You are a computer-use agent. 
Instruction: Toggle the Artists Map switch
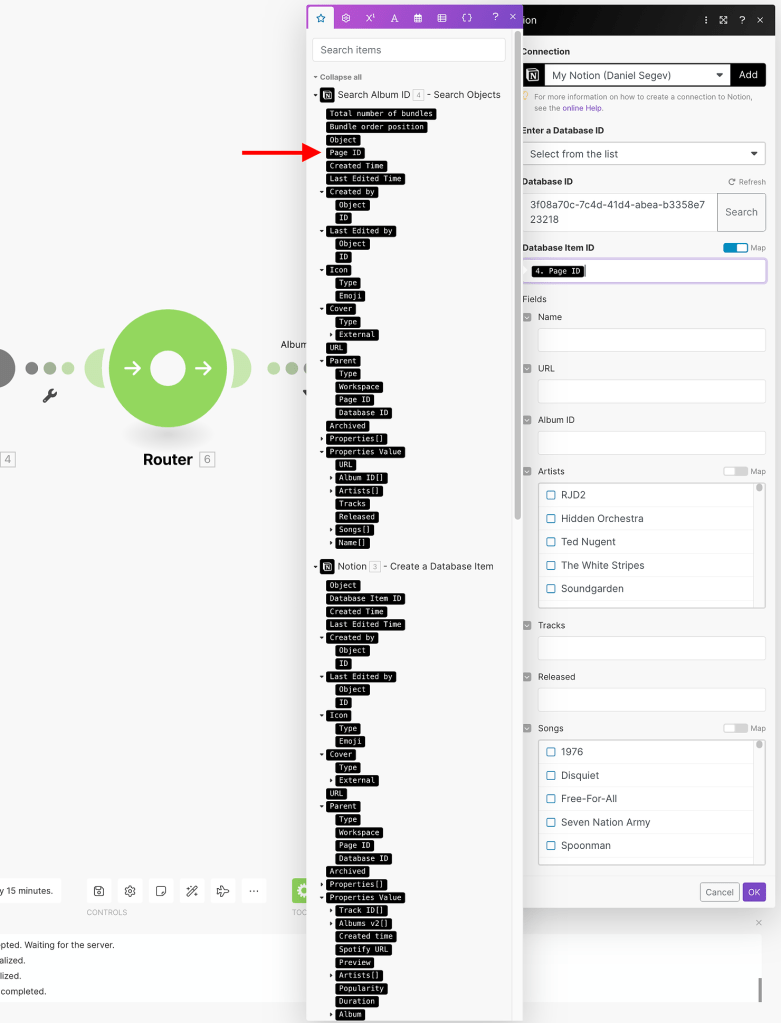pyautogui.click(x=735, y=471)
